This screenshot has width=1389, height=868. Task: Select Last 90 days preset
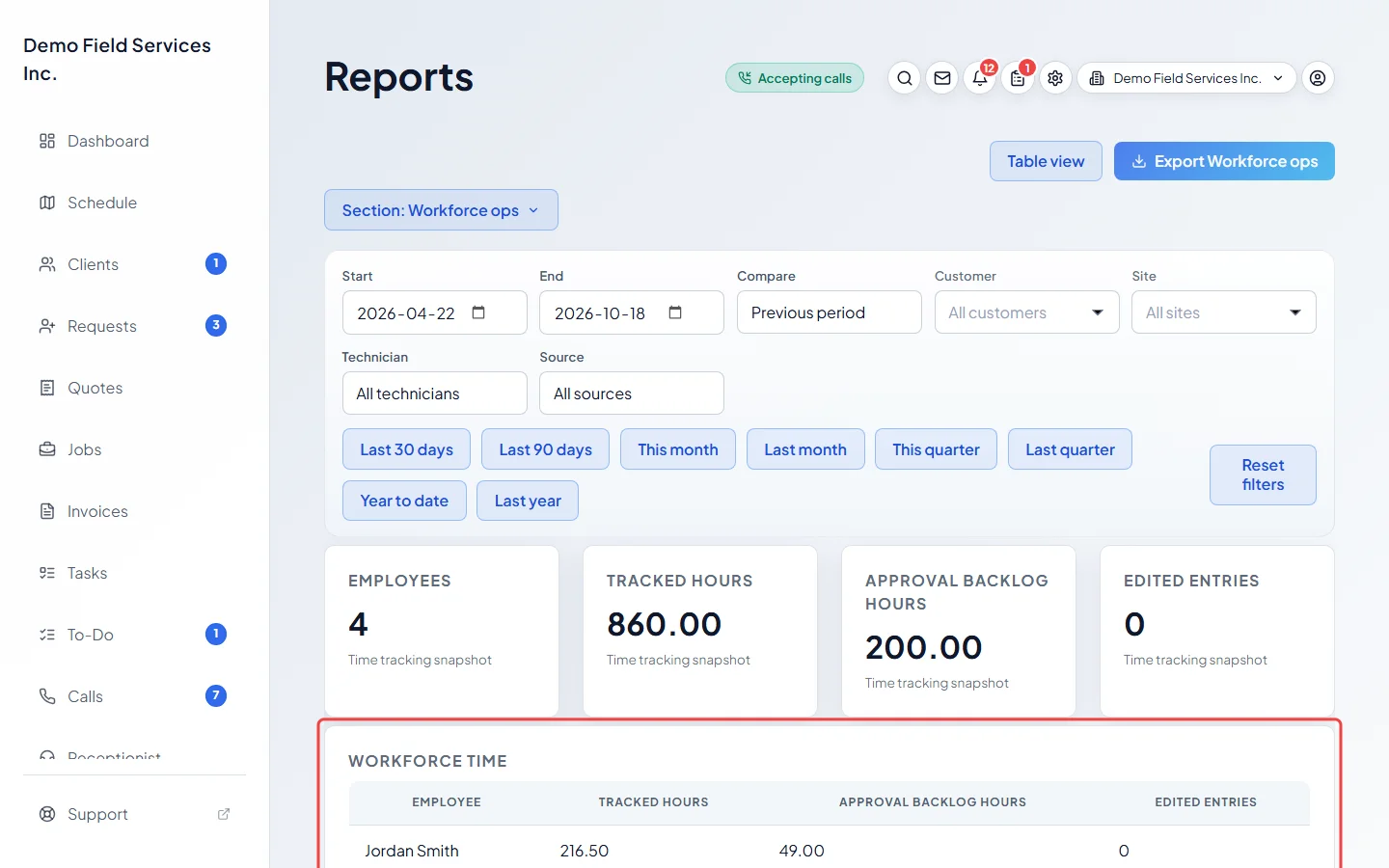pyautogui.click(x=545, y=449)
